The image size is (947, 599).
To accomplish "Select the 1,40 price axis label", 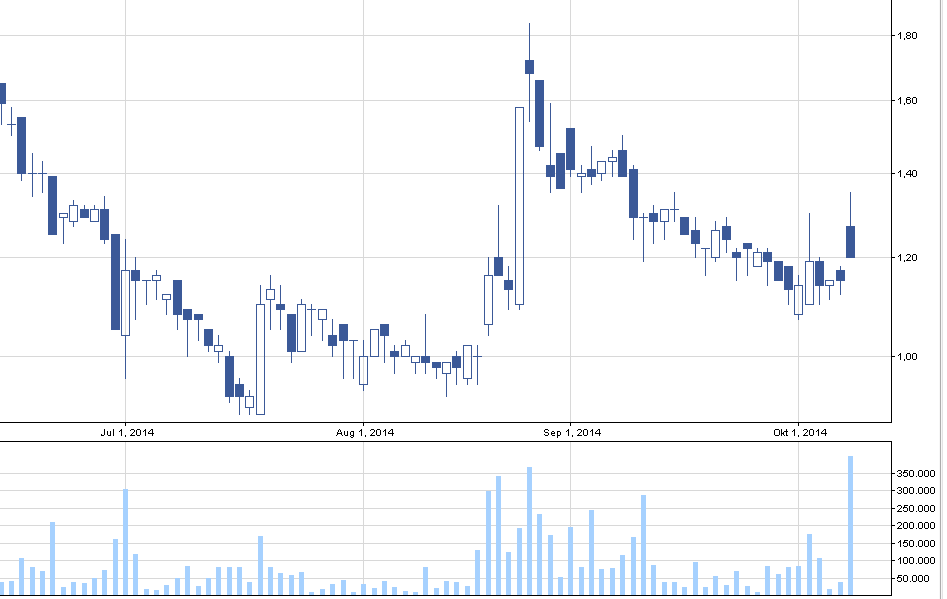I will click(x=908, y=174).
